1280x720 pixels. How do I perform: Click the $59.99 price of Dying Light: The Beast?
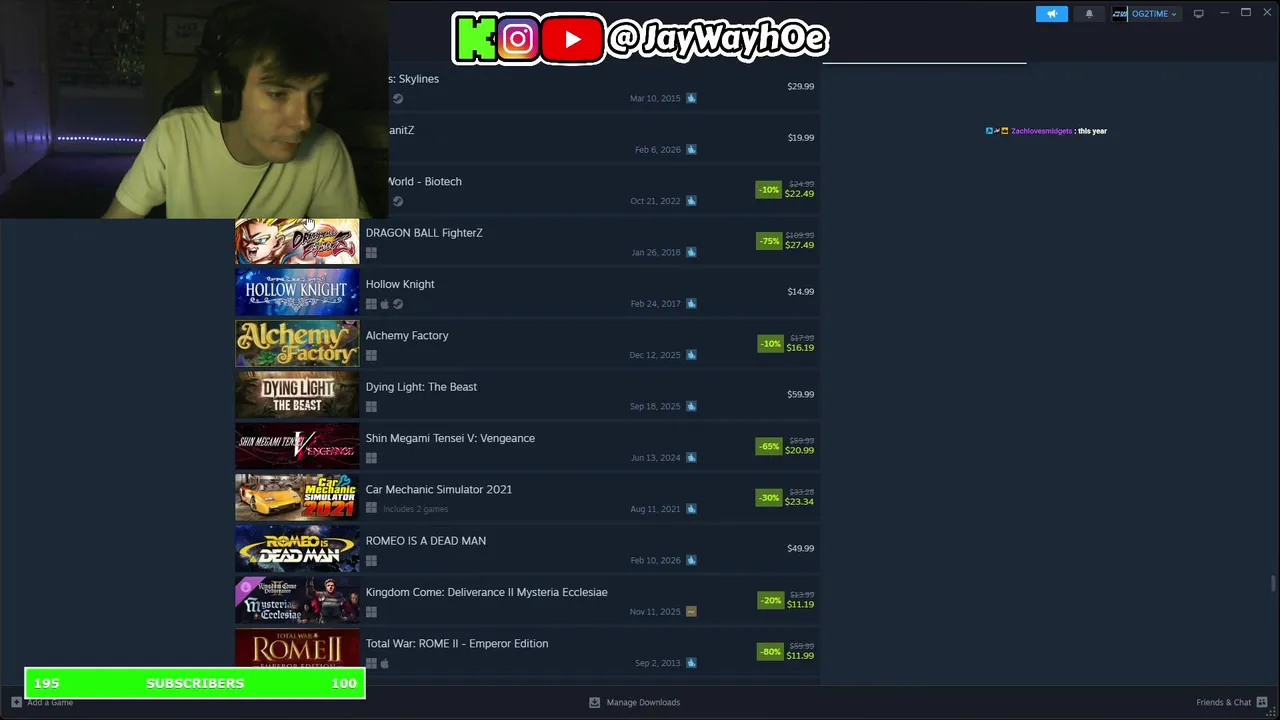click(800, 394)
